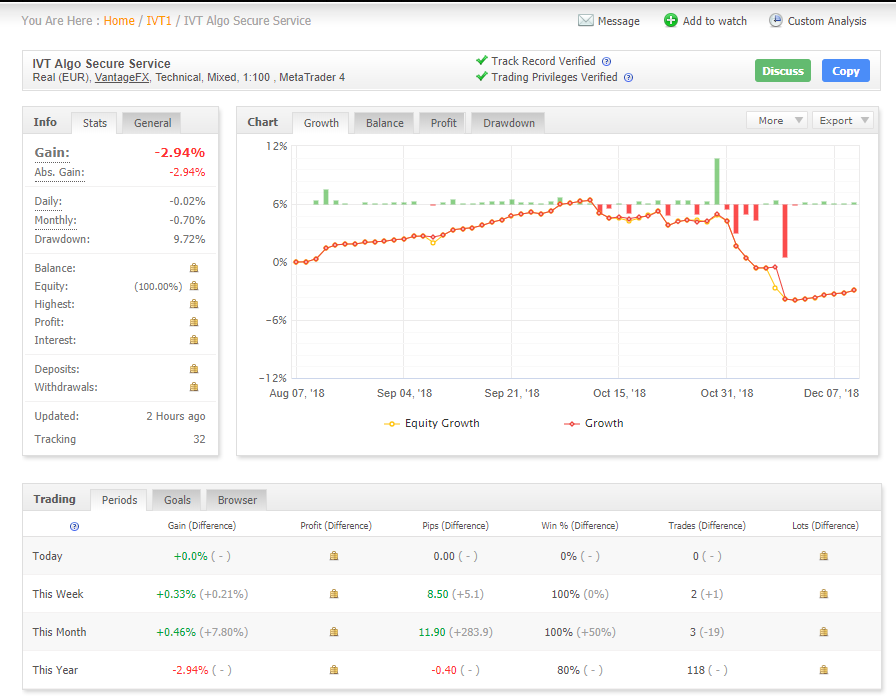The height and width of the screenshot is (699, 896).
Task: Click the help icon under Trading header
Action: (74, 526)
